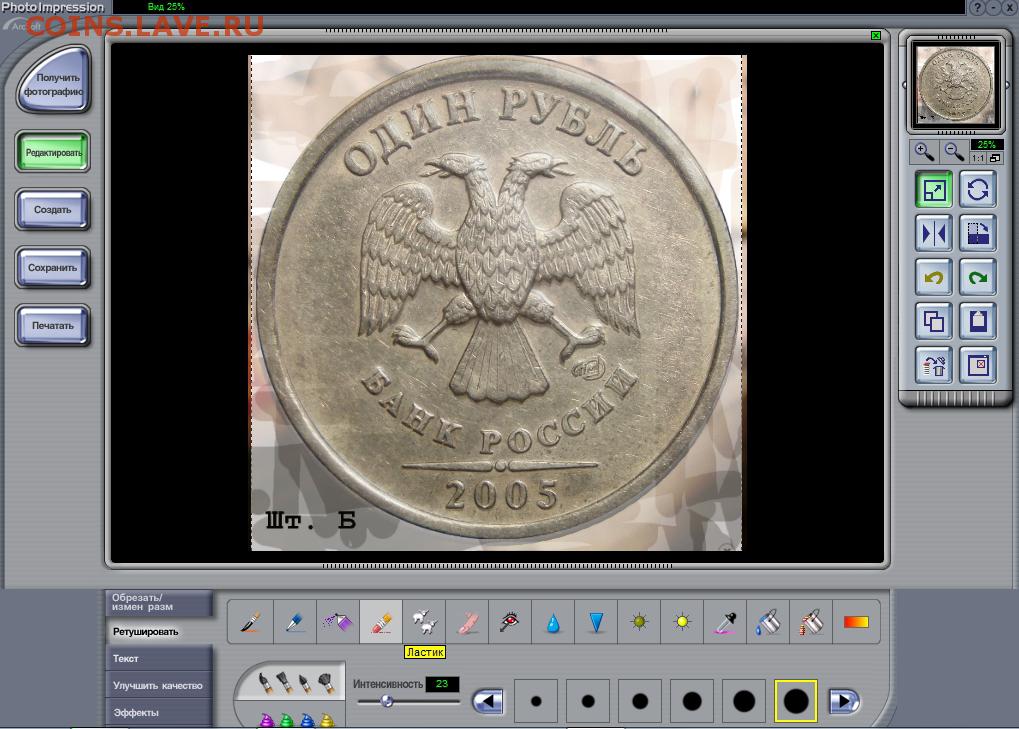The width and height of the screenshot is (1019, 729).
Task: Select the purple spray can tool
Action: tap(337, 622)
